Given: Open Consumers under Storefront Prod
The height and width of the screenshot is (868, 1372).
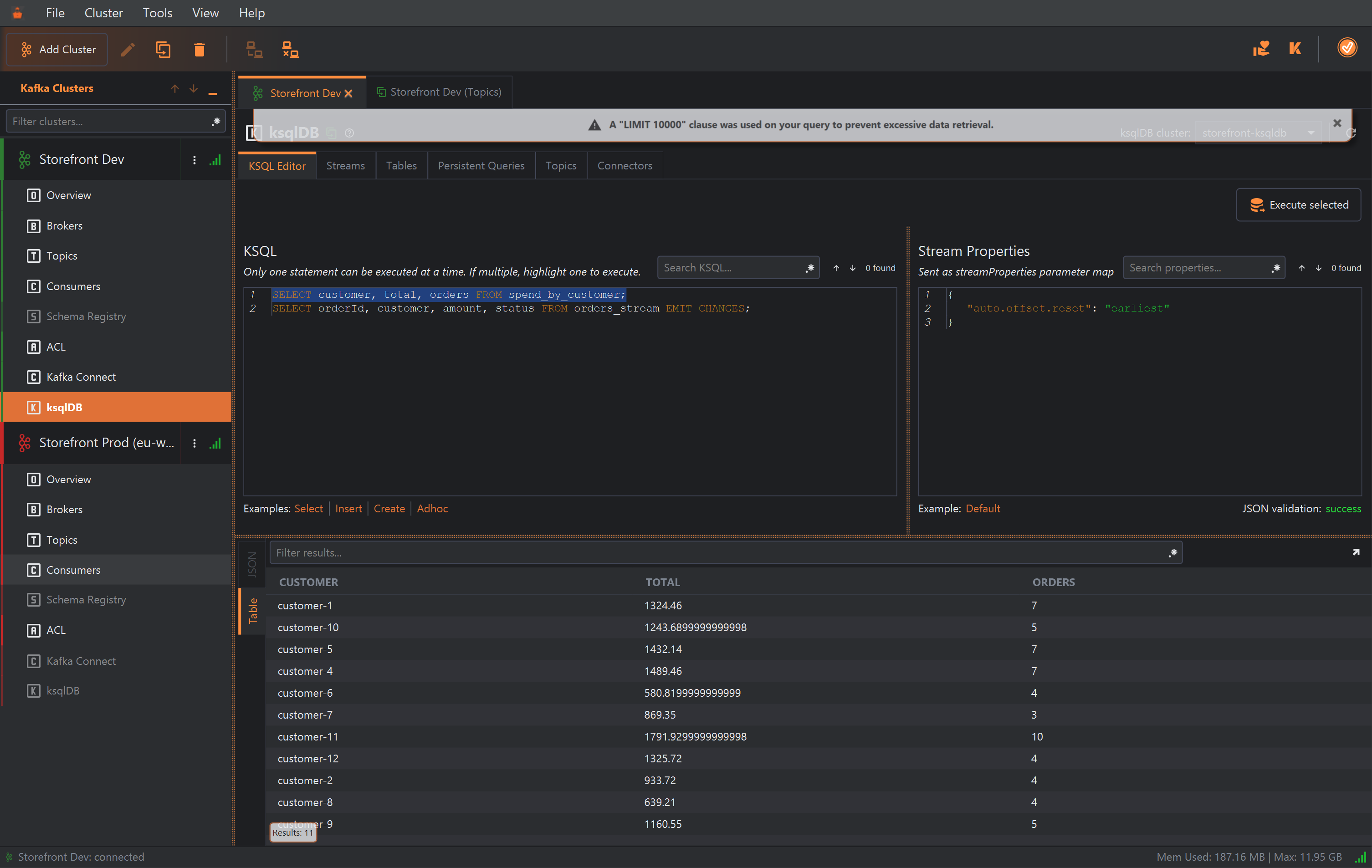Looking at the screenshot, I should pyautogui.click(x=117, y=570).
